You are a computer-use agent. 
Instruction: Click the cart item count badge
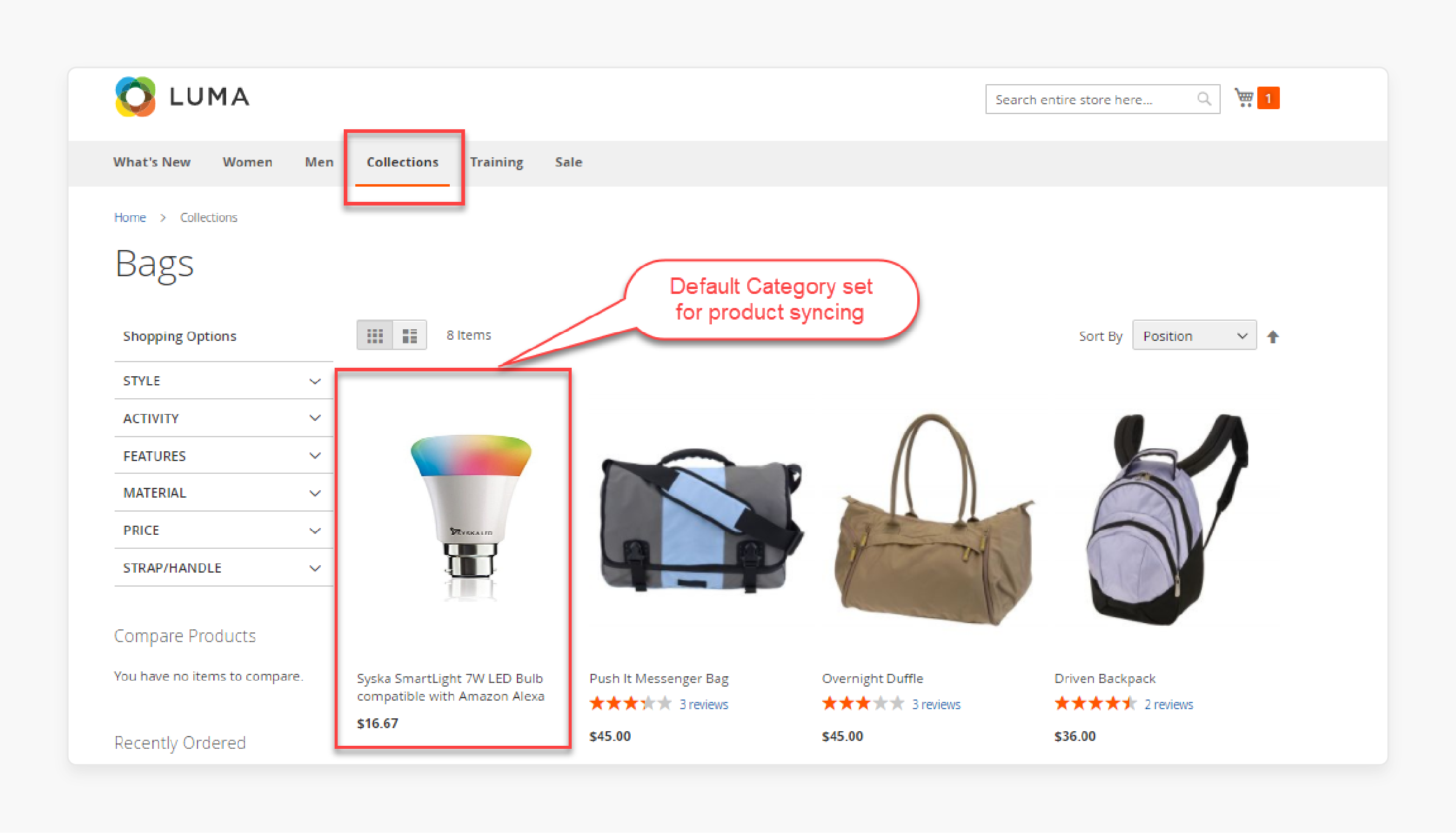click(x=1268, y=98)
